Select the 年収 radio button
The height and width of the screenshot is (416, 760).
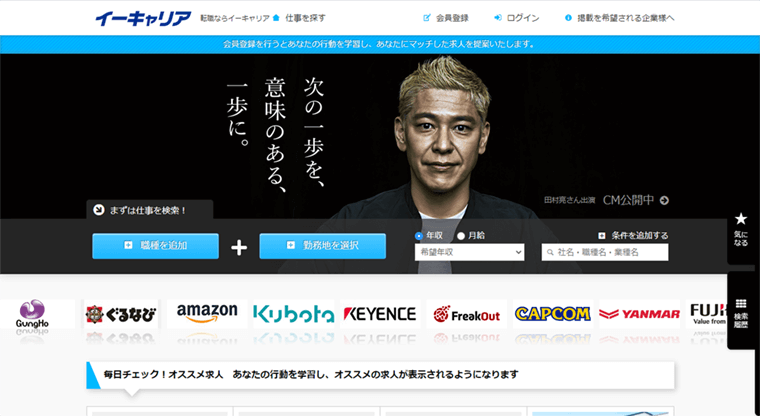coord(419,236)
